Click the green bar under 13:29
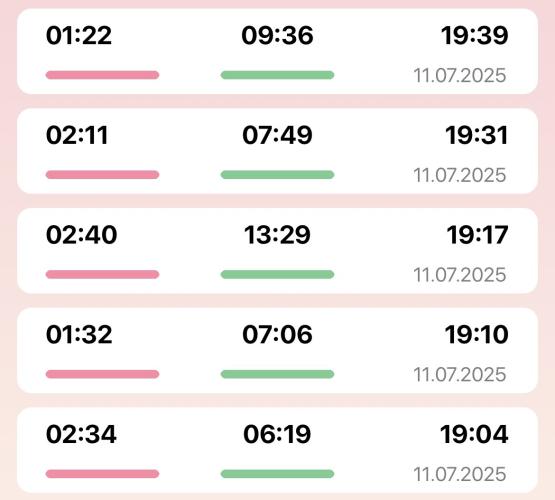The height and width of the screenshot is (500, 555). pyautogui.click(x=277, y=275)
